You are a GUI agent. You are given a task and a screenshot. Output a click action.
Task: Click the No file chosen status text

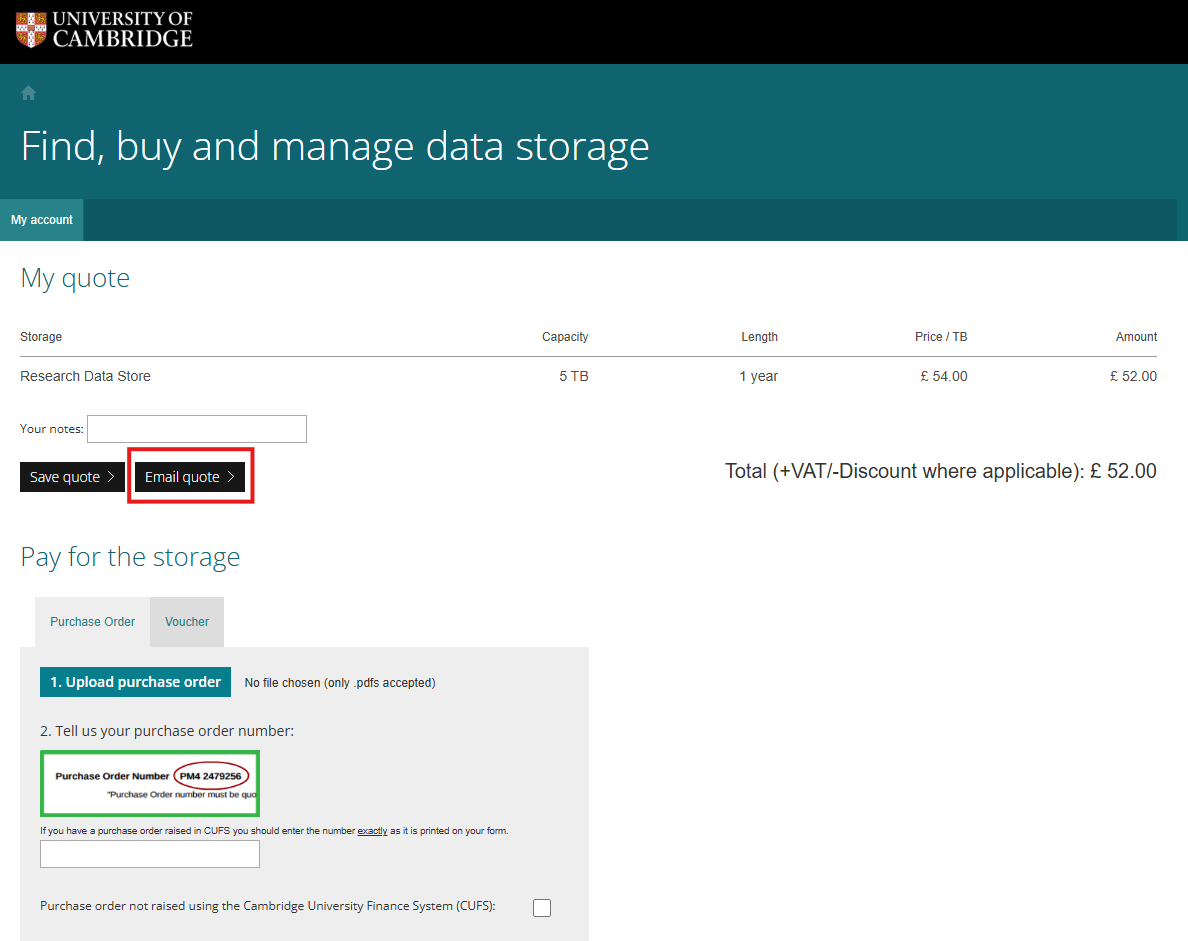pos(340,683)
